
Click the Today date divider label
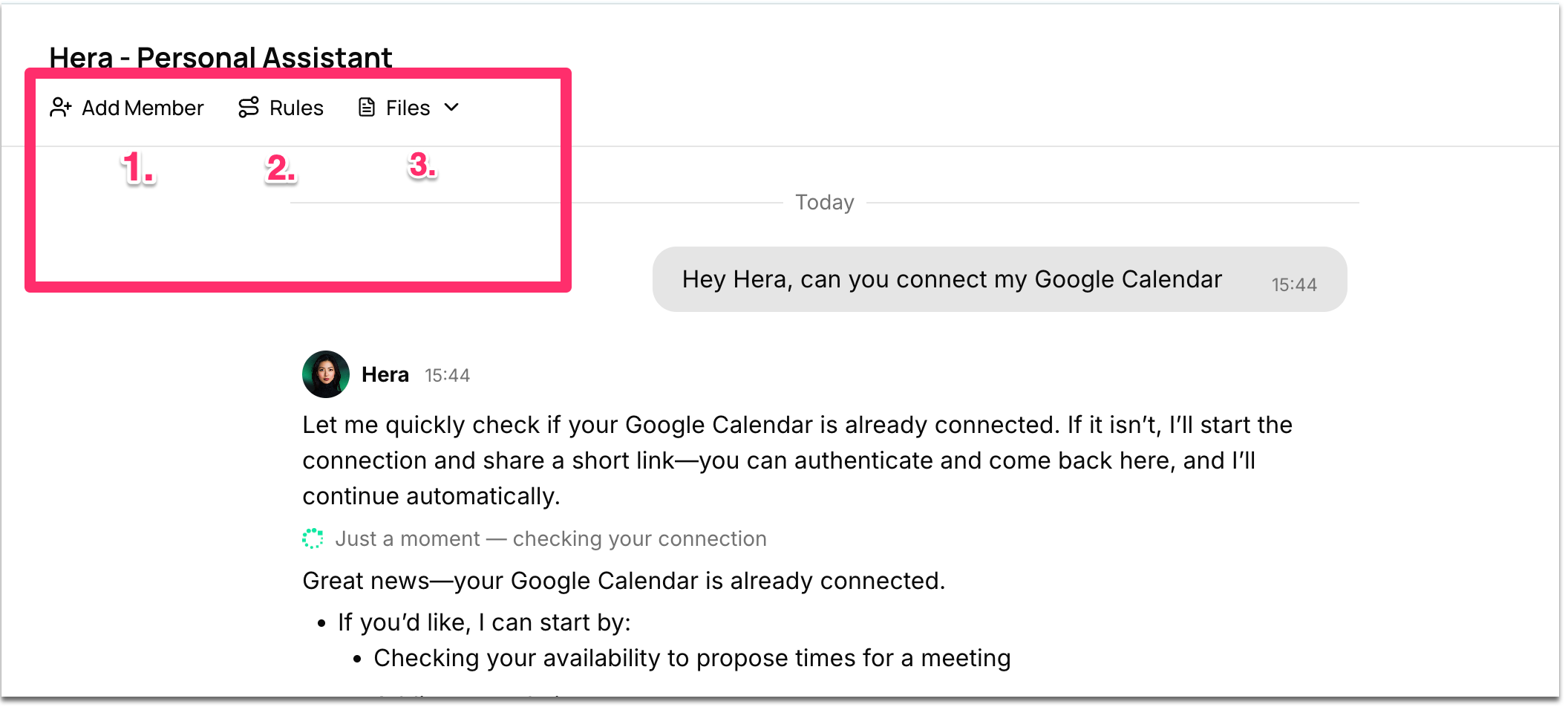825,202
